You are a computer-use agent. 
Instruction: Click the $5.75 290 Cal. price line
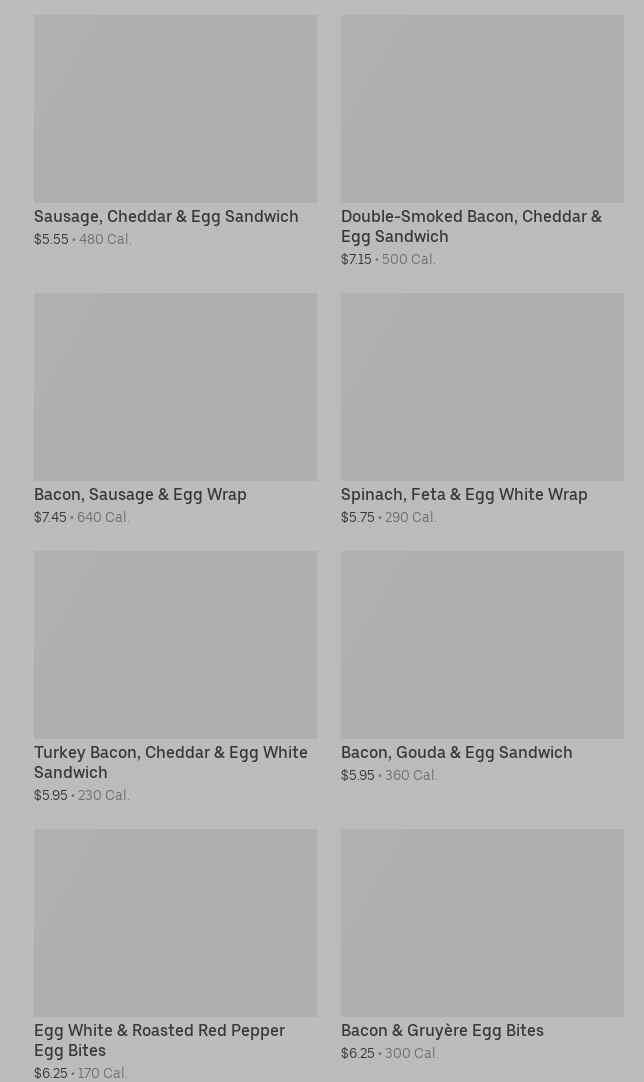388,517
